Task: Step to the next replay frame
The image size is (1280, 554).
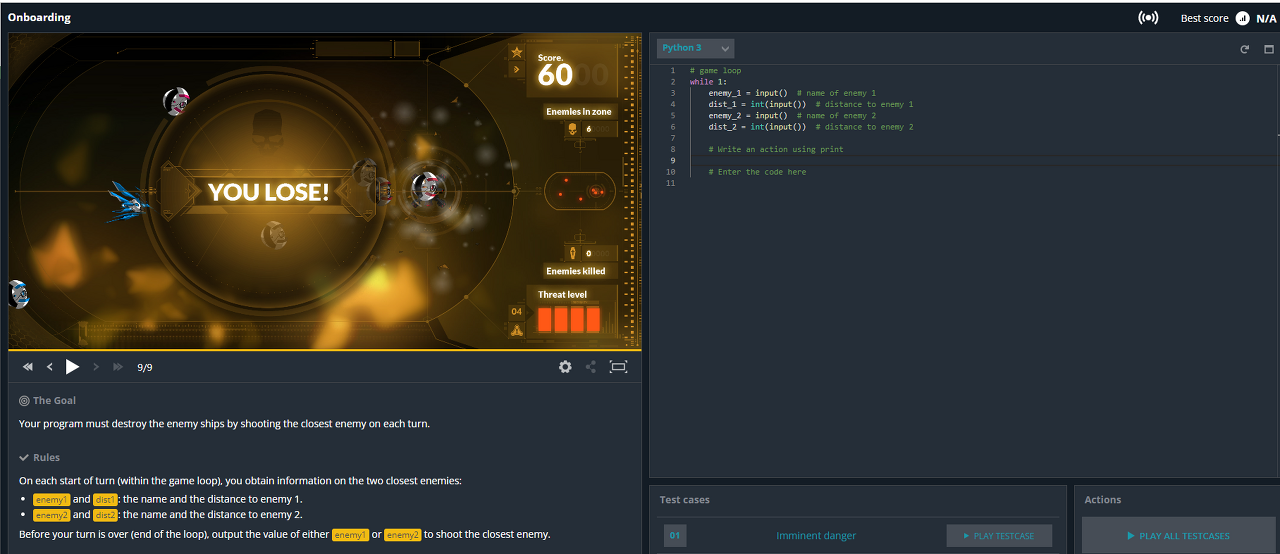Action: click(x=96, y=367)
